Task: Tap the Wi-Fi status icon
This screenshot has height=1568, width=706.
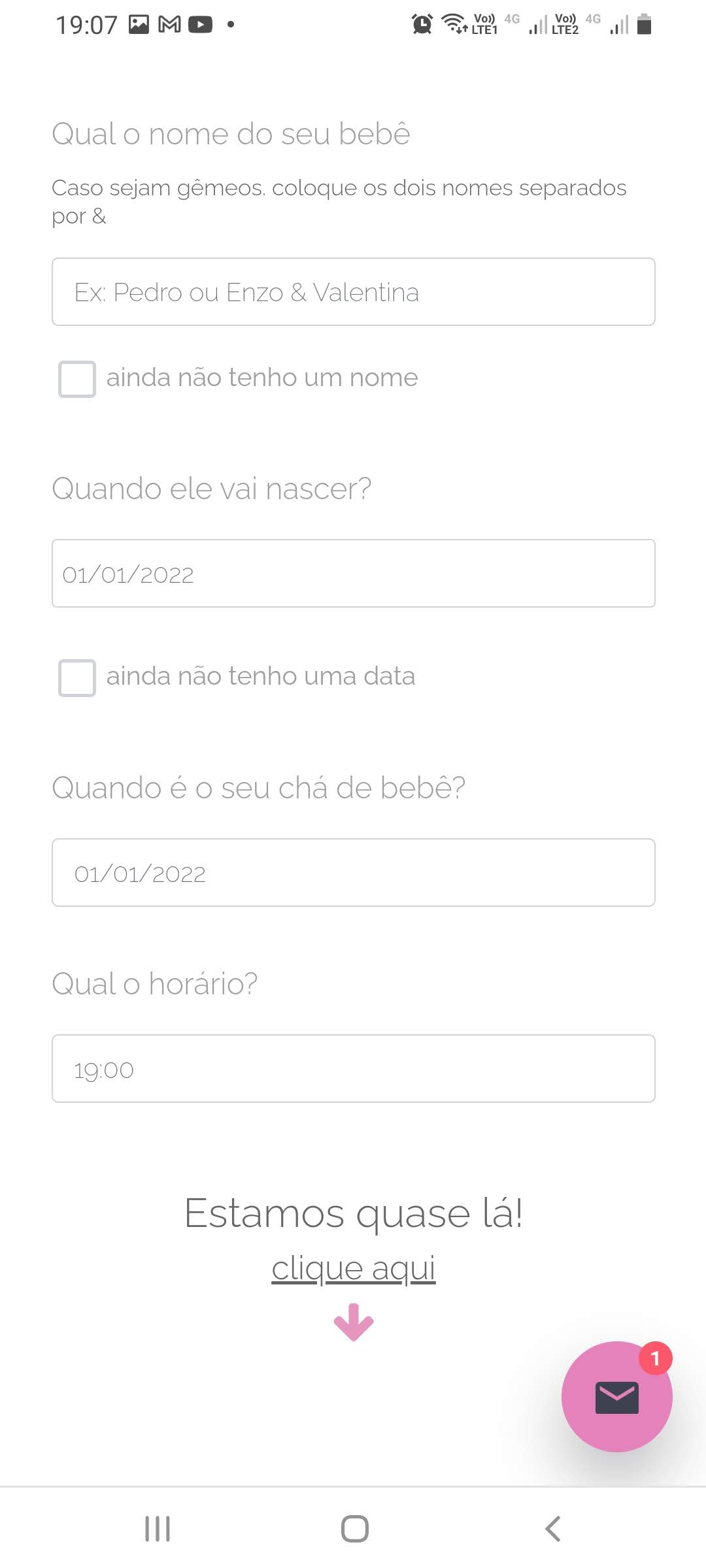Action: (454, 24)
